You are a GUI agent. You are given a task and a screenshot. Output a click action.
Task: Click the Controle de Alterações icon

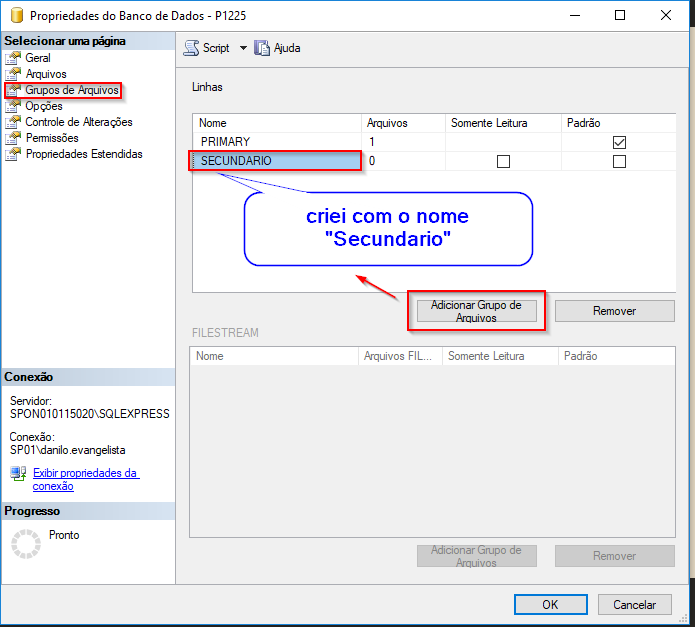[13, 122]
